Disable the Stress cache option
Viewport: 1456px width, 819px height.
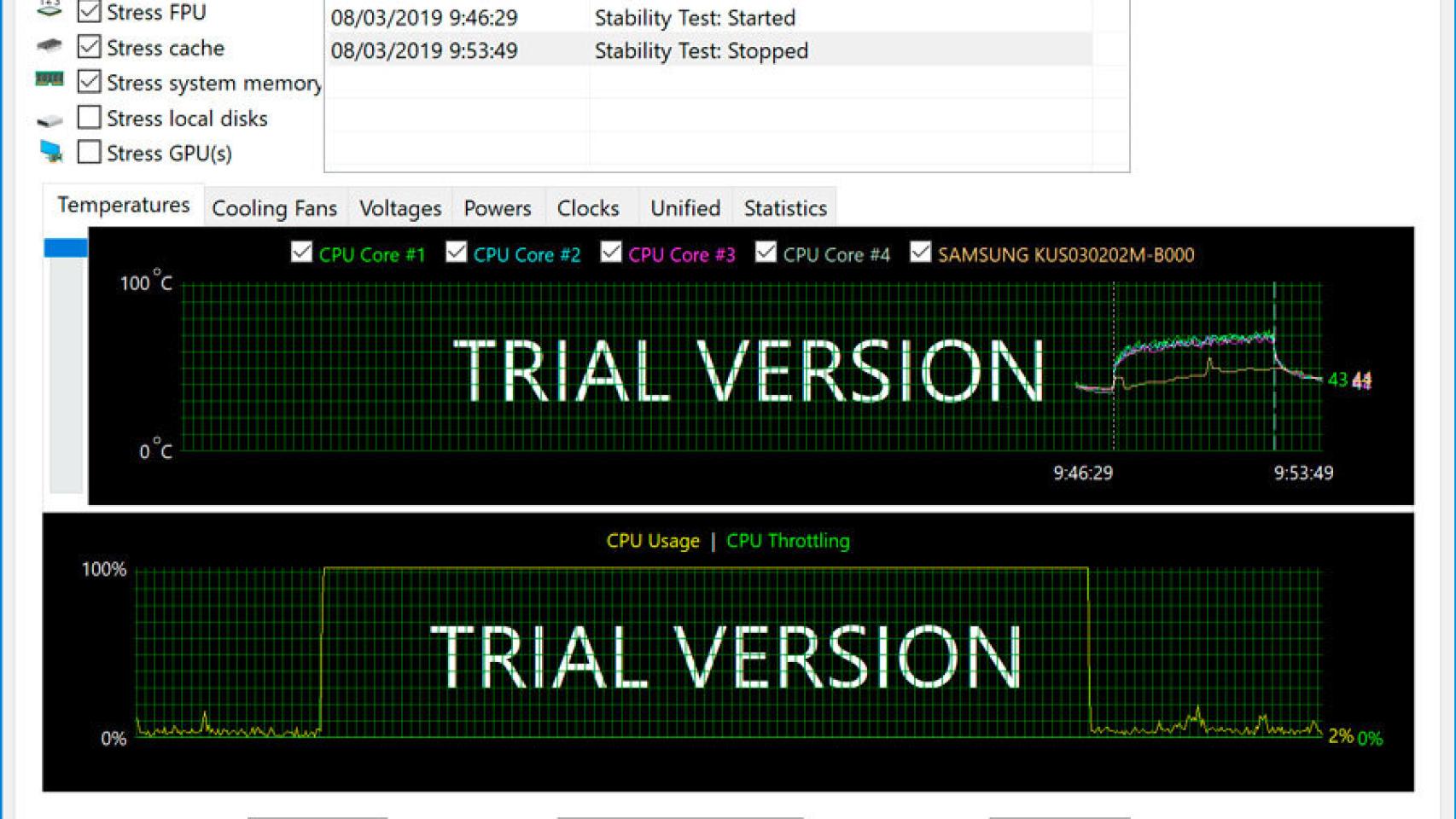(x=89, y=47)
